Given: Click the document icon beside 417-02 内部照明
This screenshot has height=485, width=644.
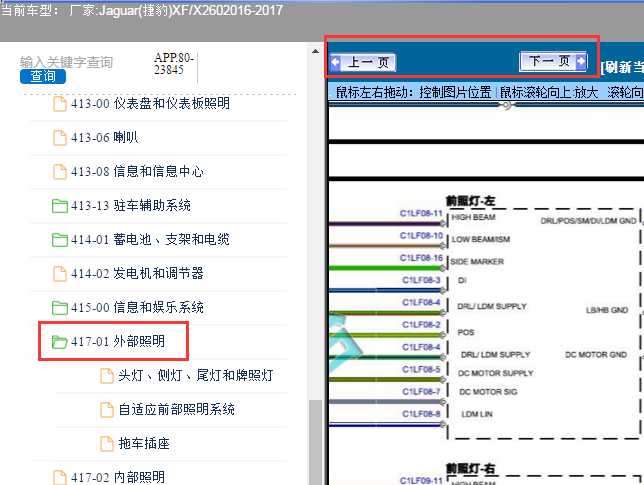Looking at the screenshot, I should coord(60,478).
